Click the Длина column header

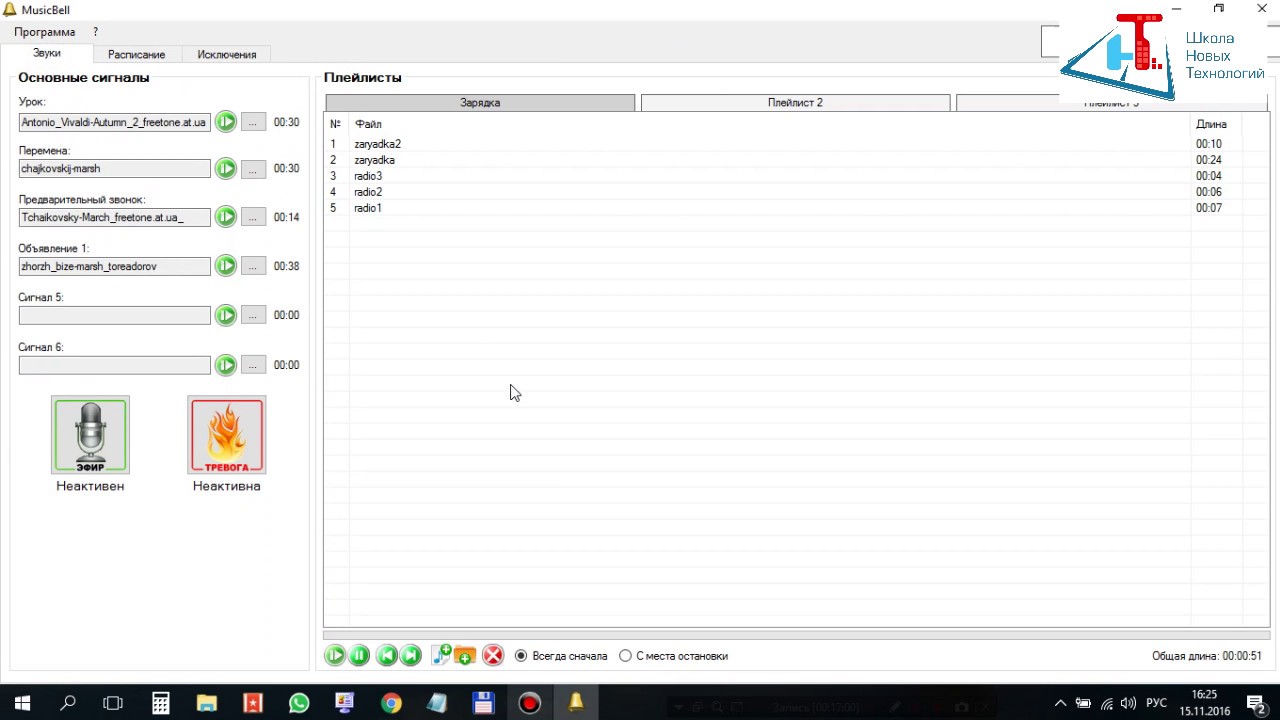pos(1215,124)
